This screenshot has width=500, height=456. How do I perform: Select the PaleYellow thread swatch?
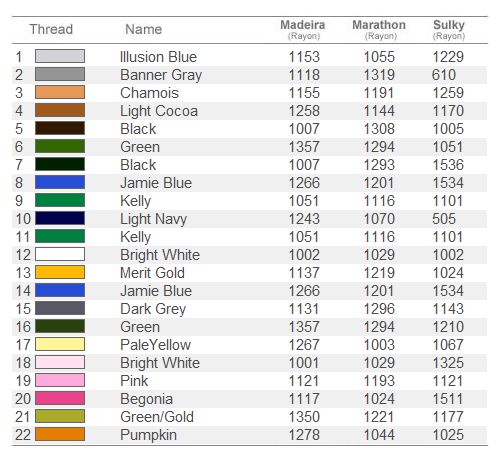[x=60, y=344]
